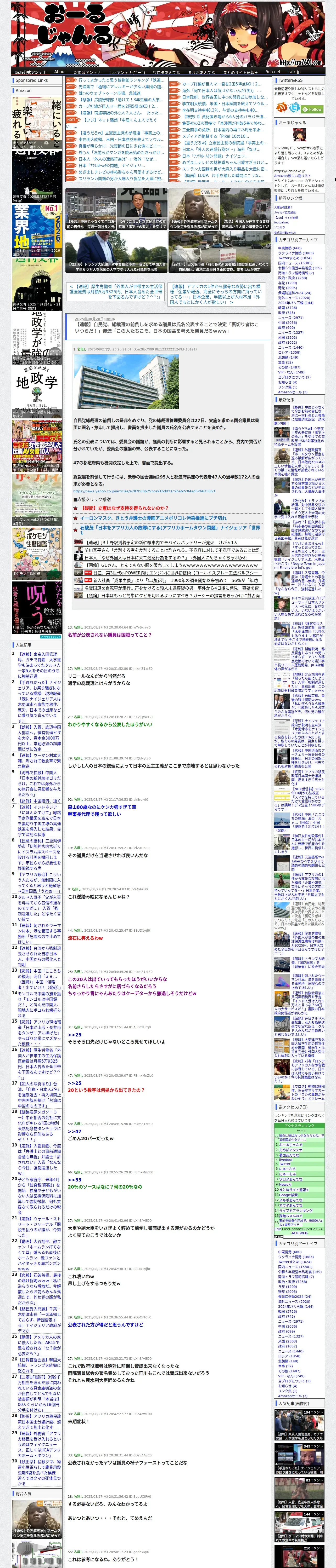
Task: Open the 5ch公式アンテナ tab
Action: (31, 72)
